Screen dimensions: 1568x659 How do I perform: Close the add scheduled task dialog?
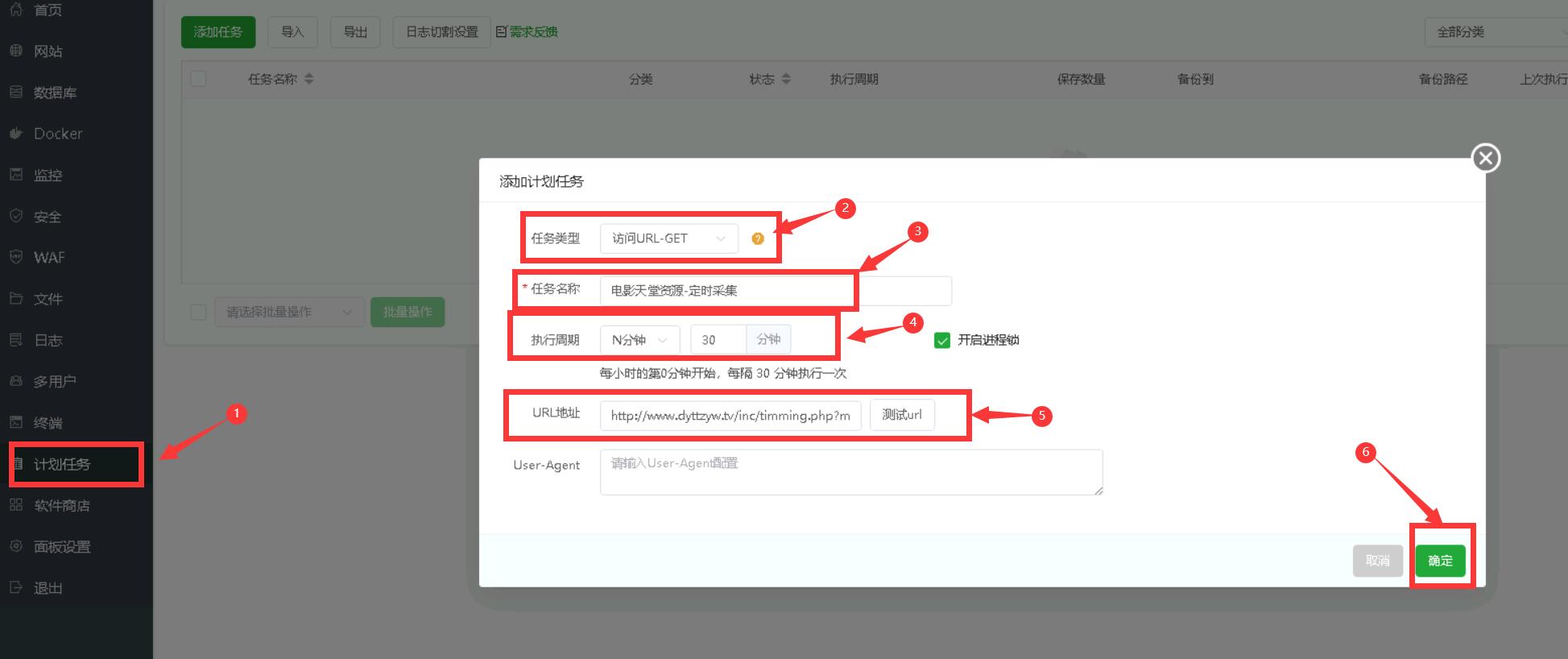point(1486,158)
